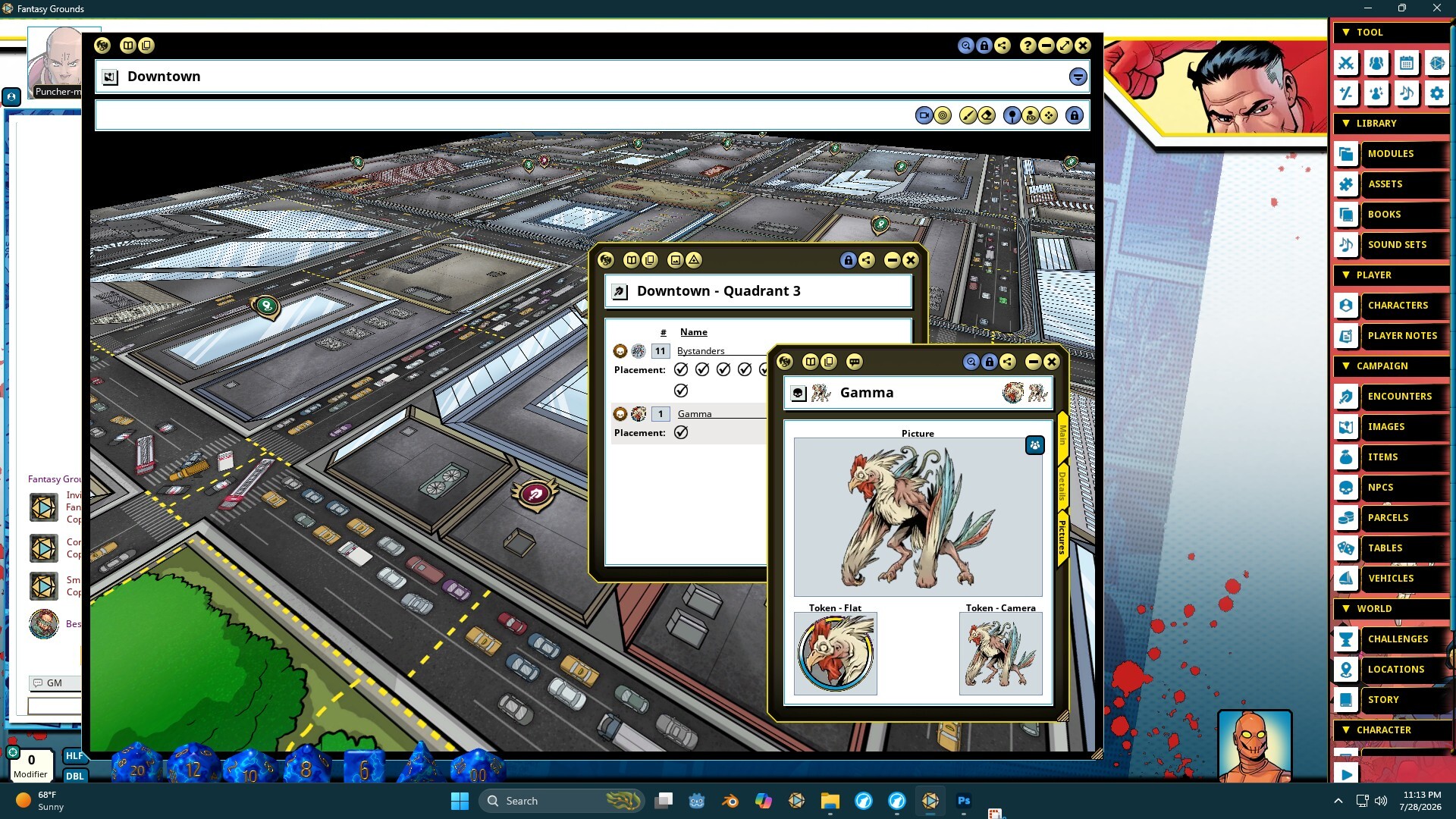Screen dimensions: 1456x819
Task: Open the ASSETS library
Action: tap(1392, 184)
